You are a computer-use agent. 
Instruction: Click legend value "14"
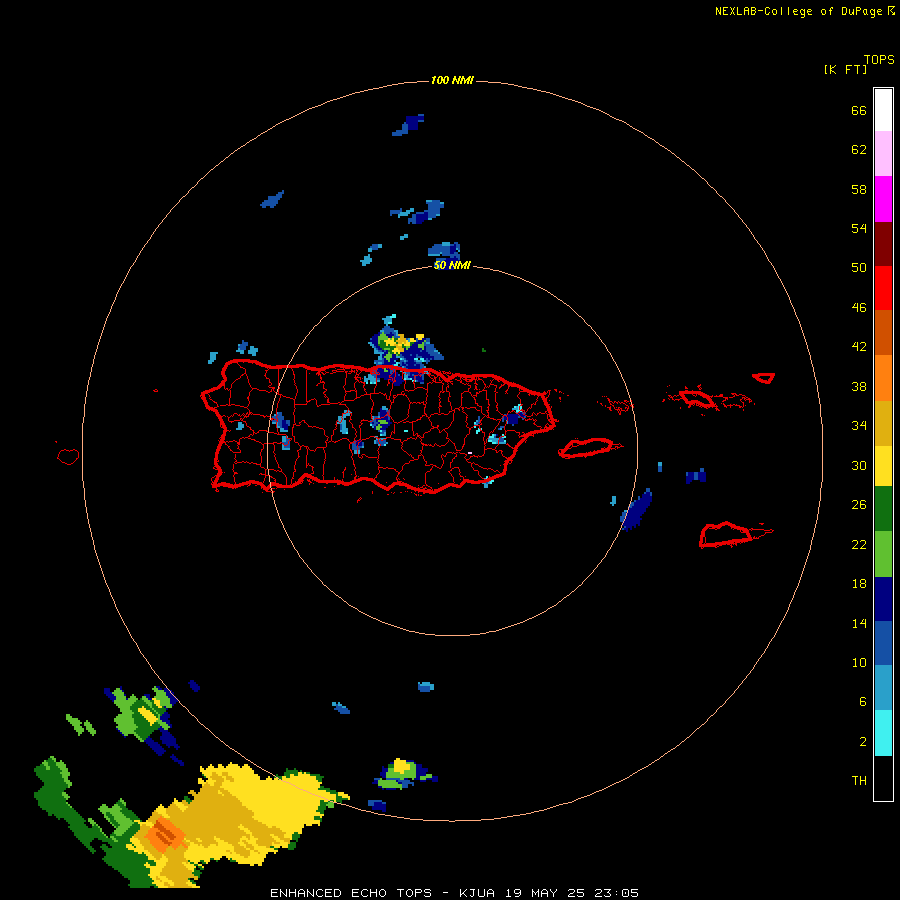click(x=859, y=623)
